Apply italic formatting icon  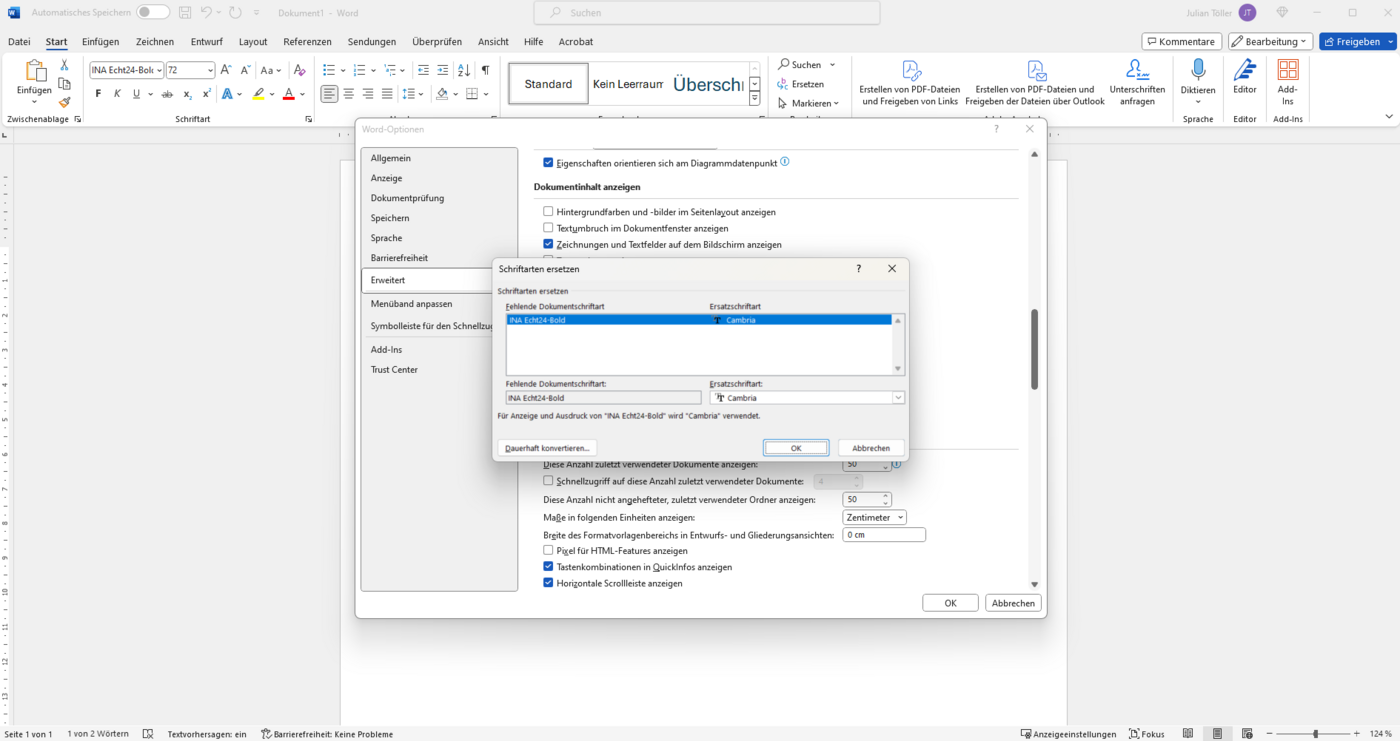117,94
